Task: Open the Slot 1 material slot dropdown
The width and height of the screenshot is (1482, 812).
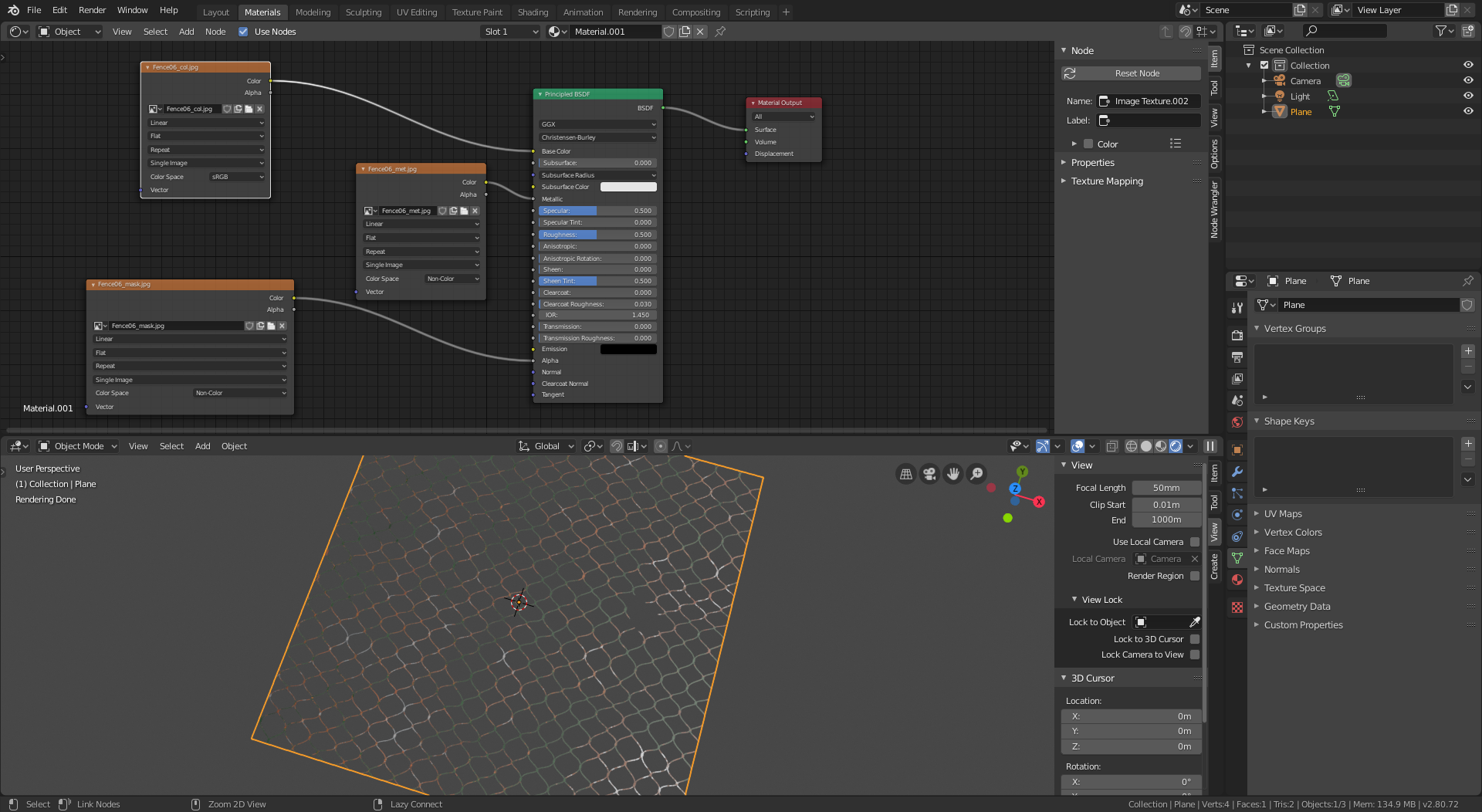Action: point(510,32)
